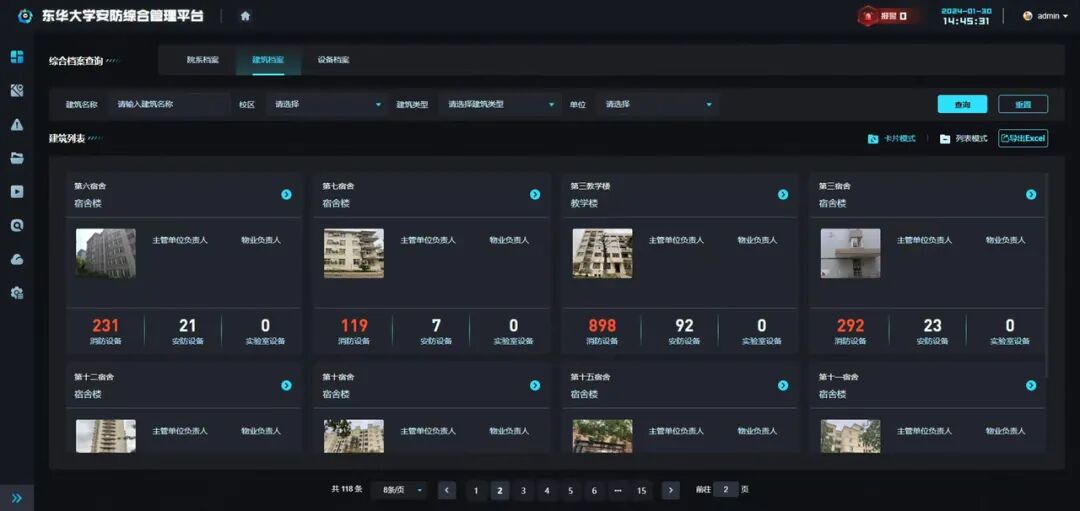The image size is (1080, 511).
Task: Open the 建筑类型 building type dropdown
Action: tap(499, 105)
